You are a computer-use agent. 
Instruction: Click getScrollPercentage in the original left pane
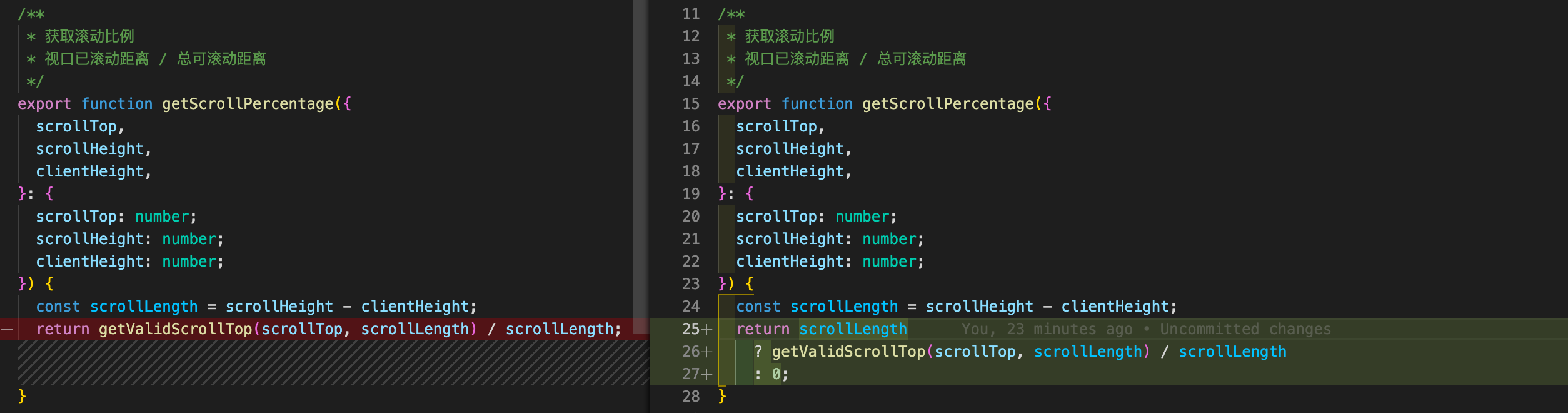[248, 104]
